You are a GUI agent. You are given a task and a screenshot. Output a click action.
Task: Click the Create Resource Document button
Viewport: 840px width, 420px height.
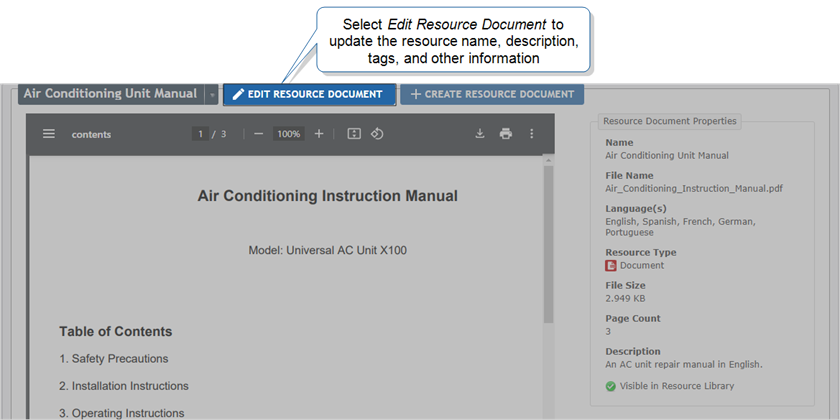(492, 94)
